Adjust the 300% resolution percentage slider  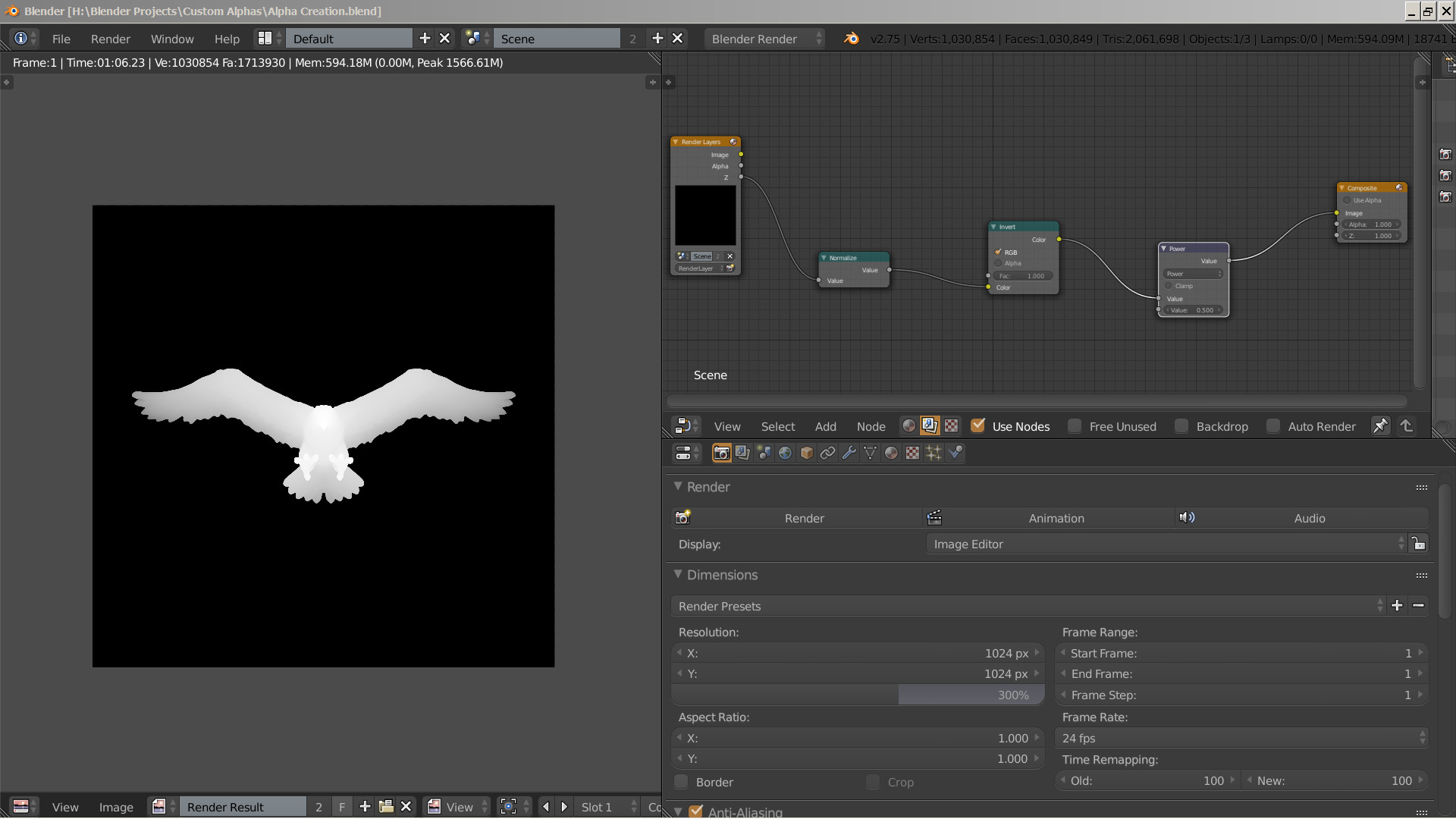858,695
